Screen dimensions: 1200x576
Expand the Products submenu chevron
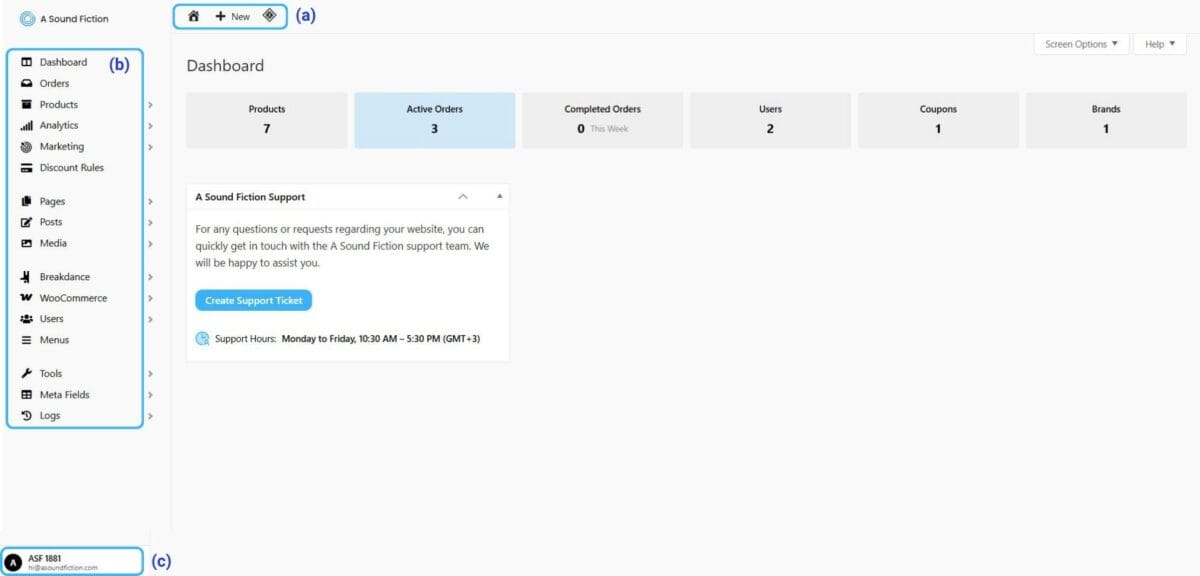[x=151, y=104]
